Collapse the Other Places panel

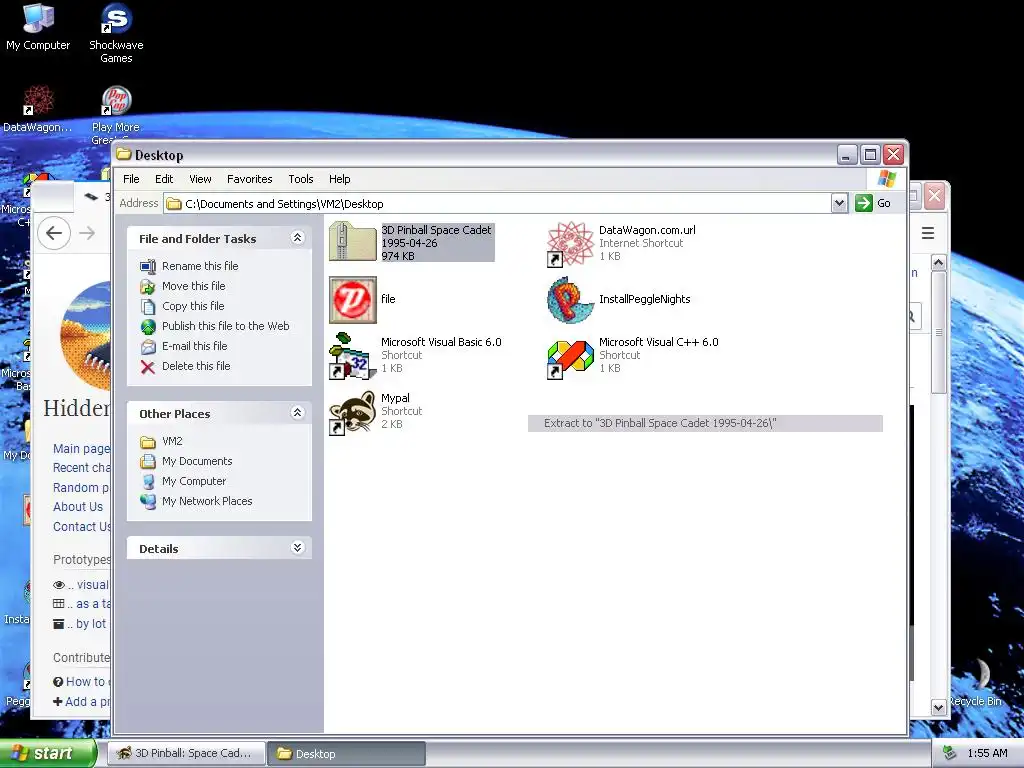point(297,413)
